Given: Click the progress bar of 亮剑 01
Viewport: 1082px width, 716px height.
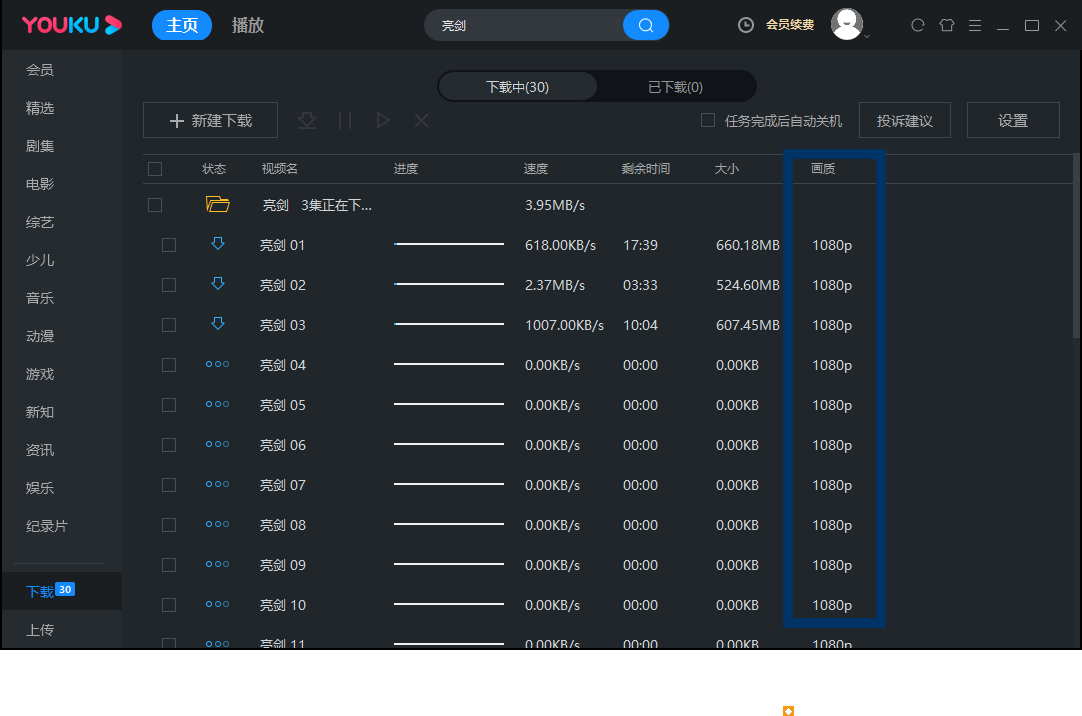Looking at the screenshot, I should coord(449,243).
